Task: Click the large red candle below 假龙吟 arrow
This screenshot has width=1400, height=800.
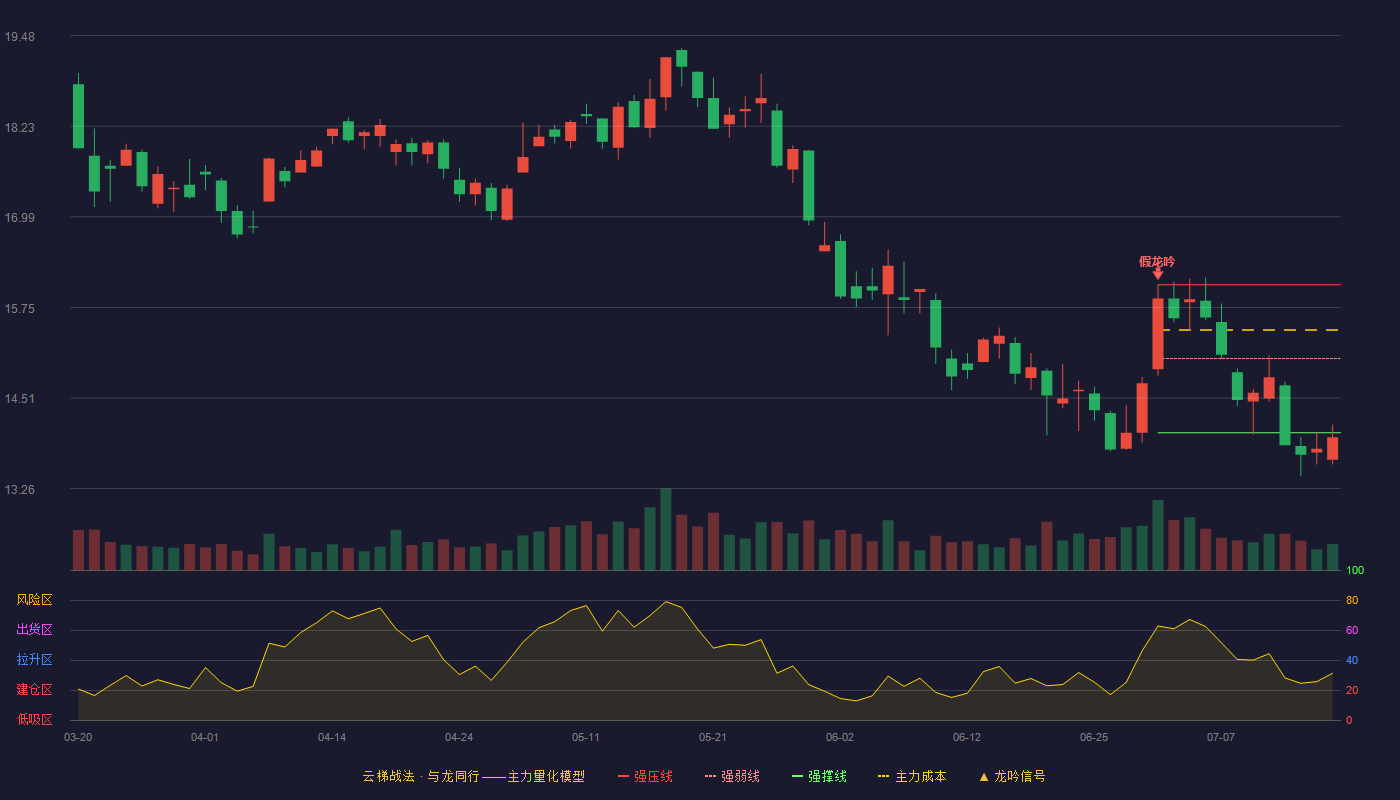Action: (x=1158, y=334)
